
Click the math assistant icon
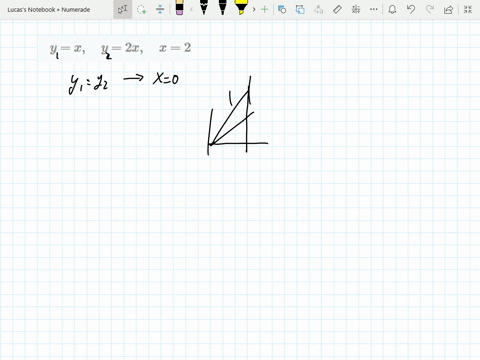tap(356, 9)
